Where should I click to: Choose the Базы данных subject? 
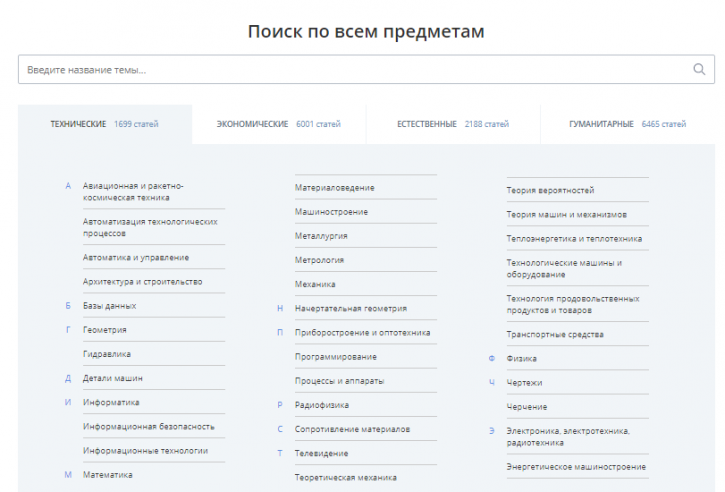[110, 306]
